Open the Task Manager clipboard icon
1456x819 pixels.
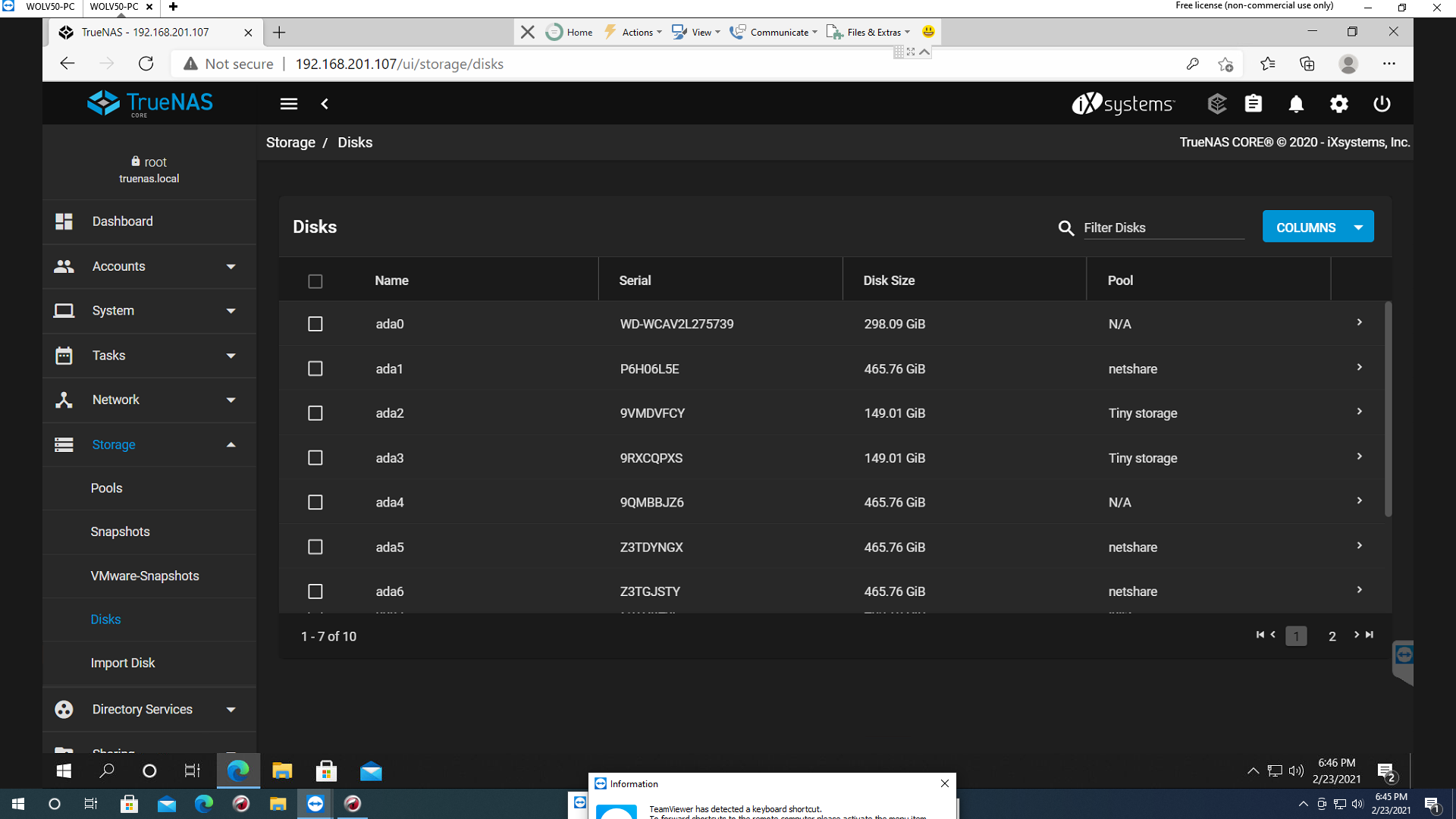(1254, 104)
